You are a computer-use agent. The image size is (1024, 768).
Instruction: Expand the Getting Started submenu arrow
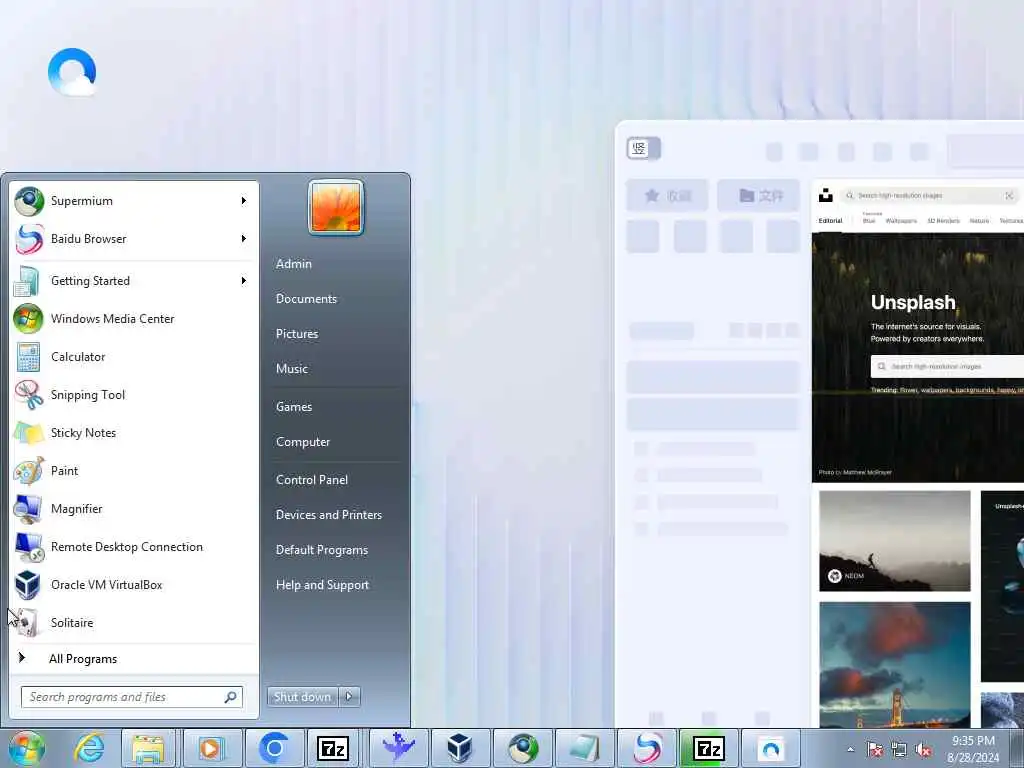pyautogui.click(x=244, y=281)
